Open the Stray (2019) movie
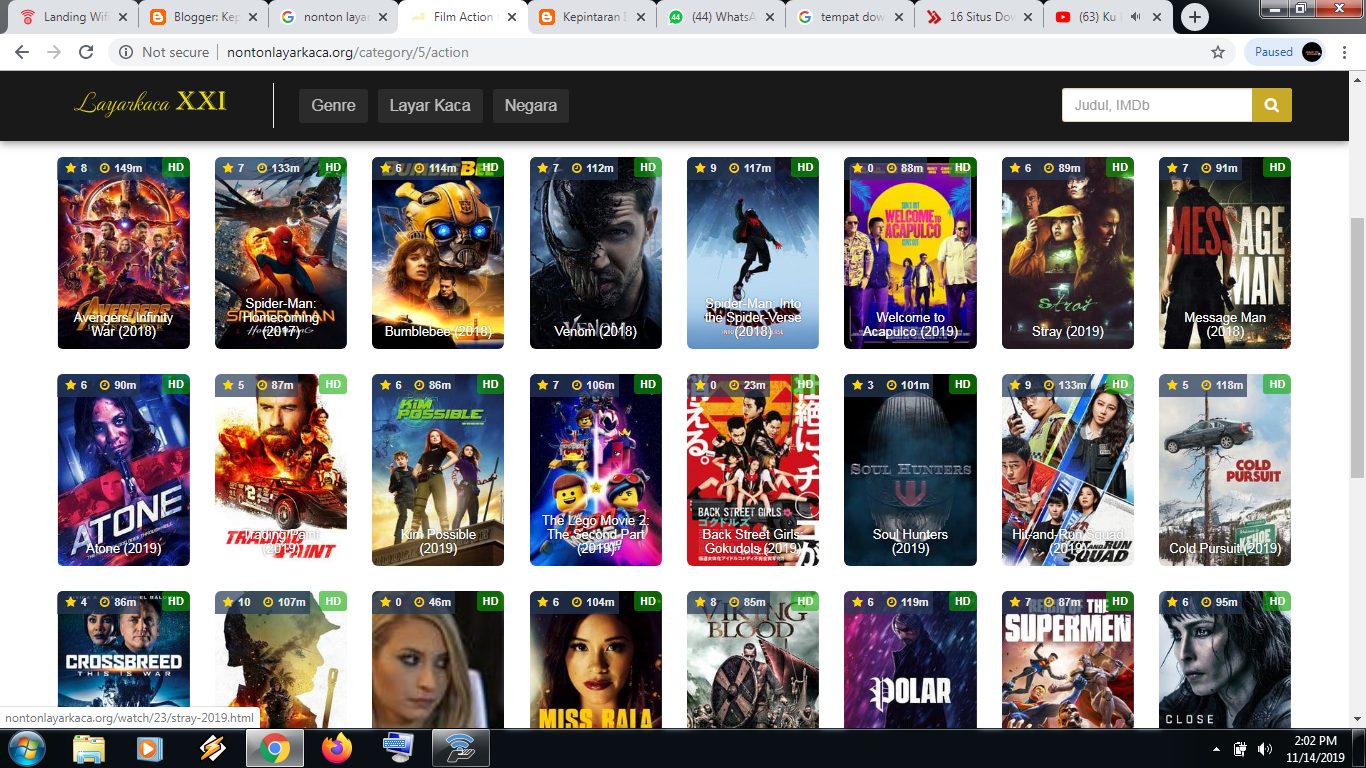Screen dimensions: 1366x768 [1068, 253]
